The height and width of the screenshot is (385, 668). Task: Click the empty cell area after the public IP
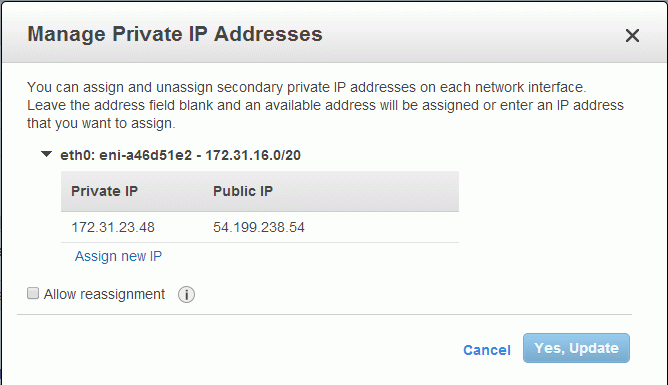click(382, 227)
